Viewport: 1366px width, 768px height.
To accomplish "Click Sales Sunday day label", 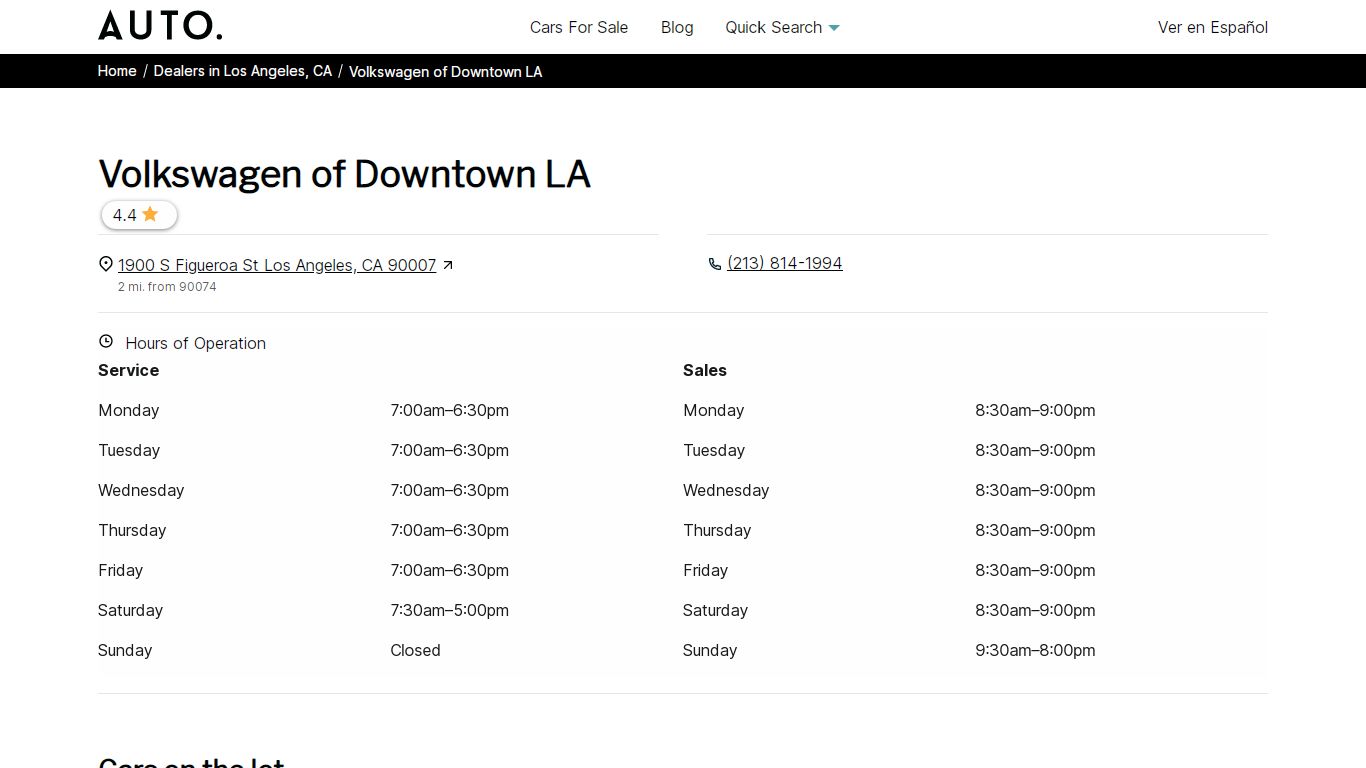I will tap(710, 650).
